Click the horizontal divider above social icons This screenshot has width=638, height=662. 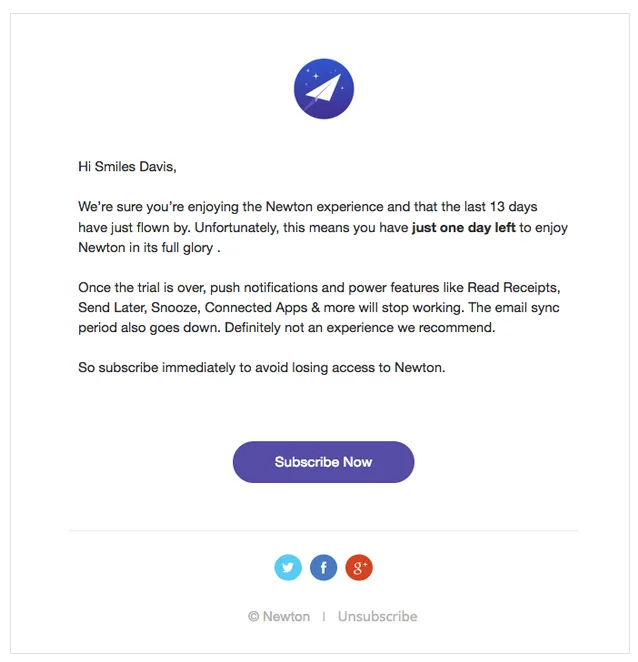(323, 530)
